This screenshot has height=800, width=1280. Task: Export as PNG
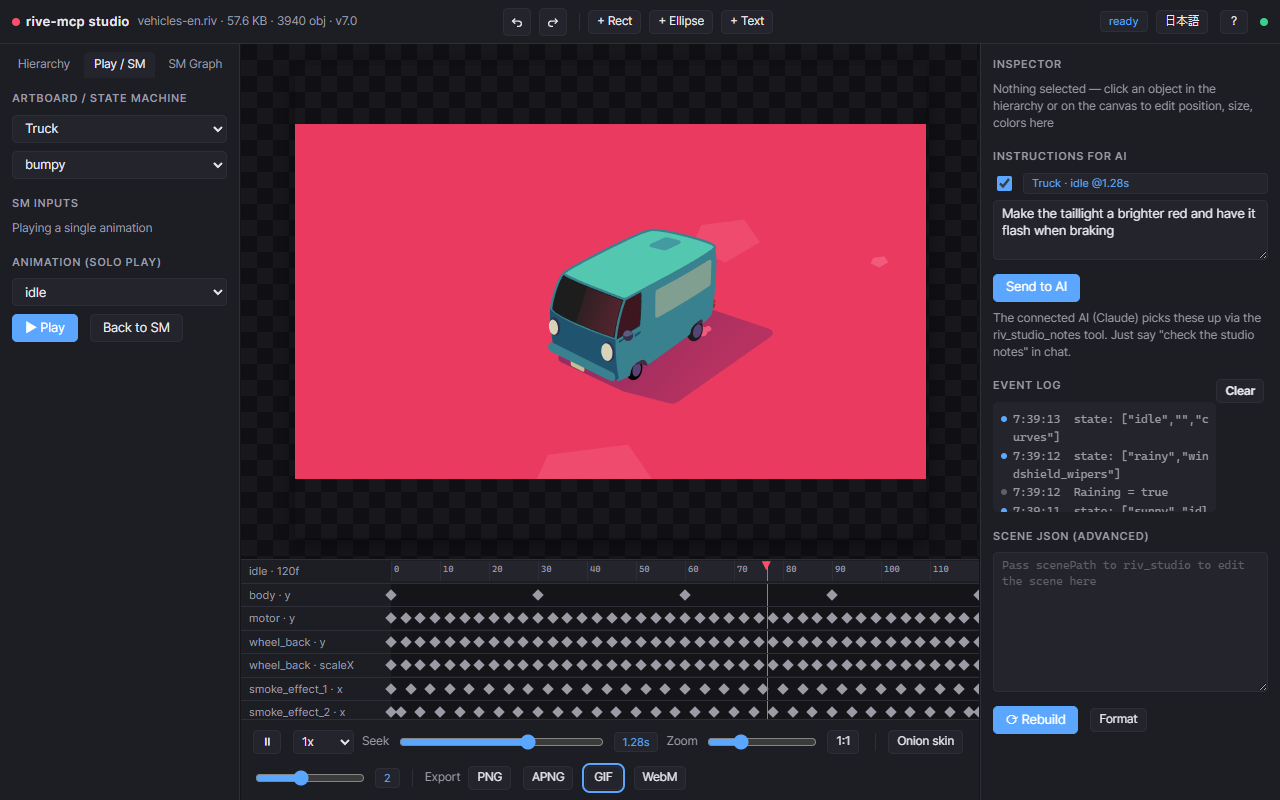[490, 778]
